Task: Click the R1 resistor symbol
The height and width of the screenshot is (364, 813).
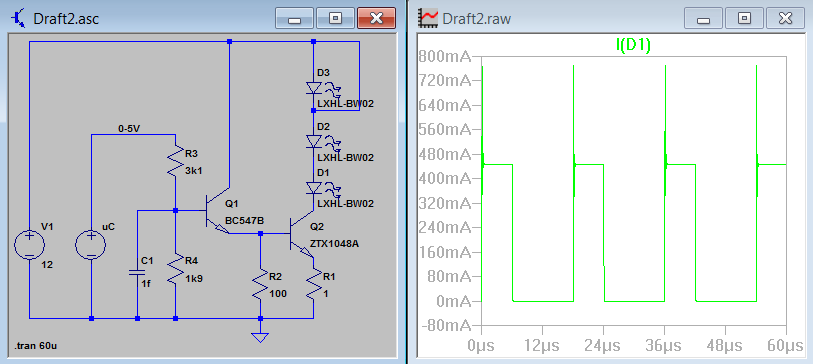Action: [x=314, y=286]
